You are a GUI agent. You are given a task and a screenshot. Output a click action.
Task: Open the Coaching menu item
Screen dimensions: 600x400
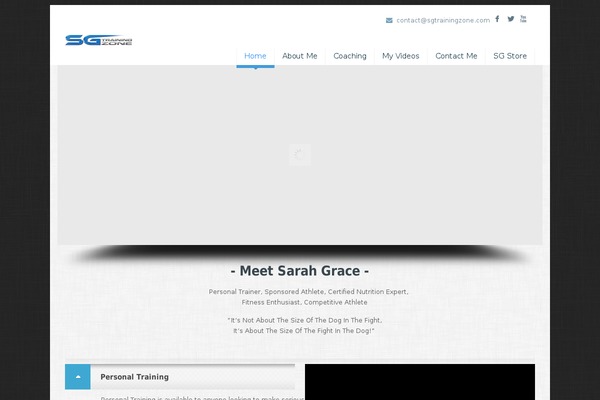pyautogui.click(x=350, y=56)
